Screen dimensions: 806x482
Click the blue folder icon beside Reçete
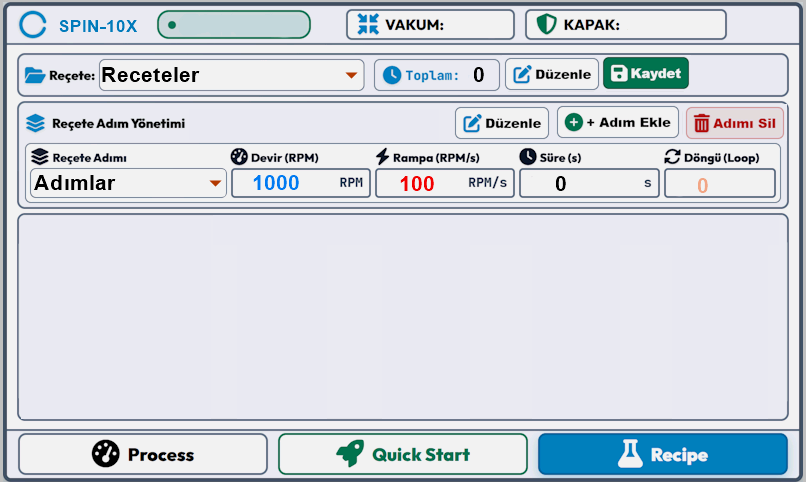(35, 75)
